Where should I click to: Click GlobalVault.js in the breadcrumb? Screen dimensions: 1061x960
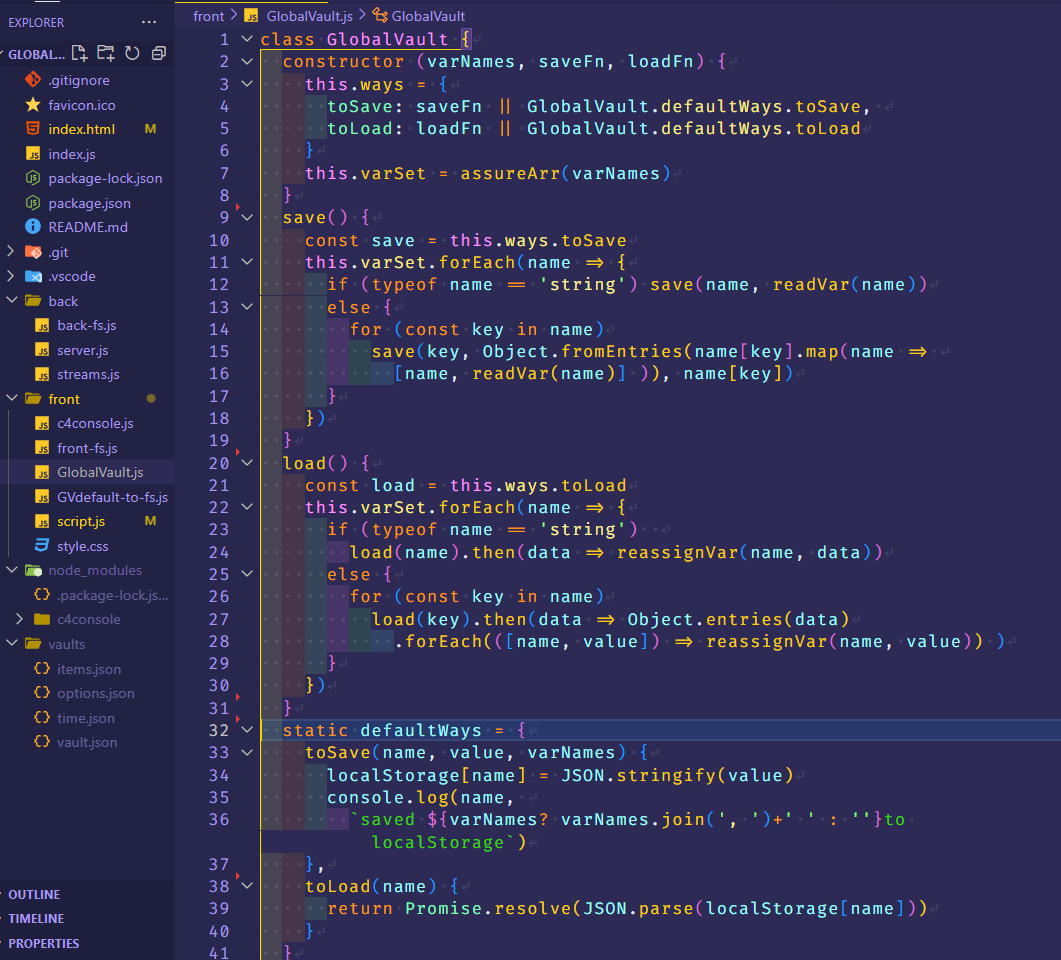point(309,16)
